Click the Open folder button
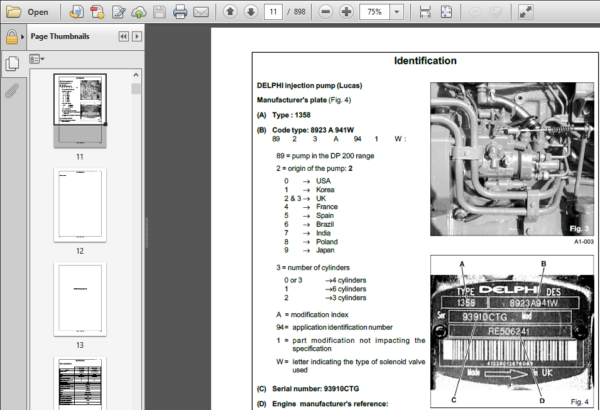 pyautogui.click(x=28, y=12)
